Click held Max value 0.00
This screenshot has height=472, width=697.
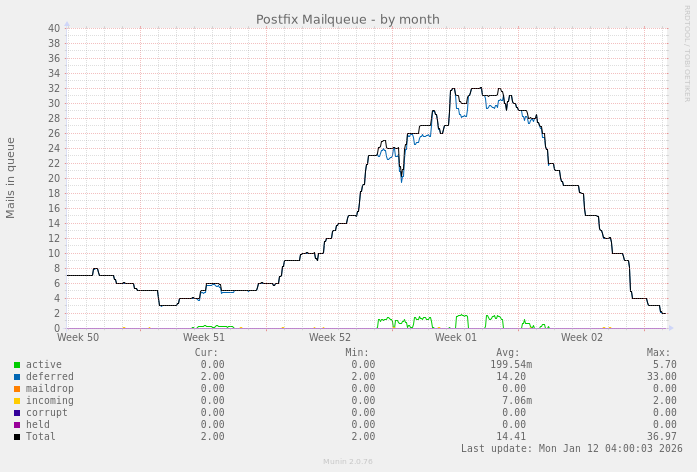665,424
